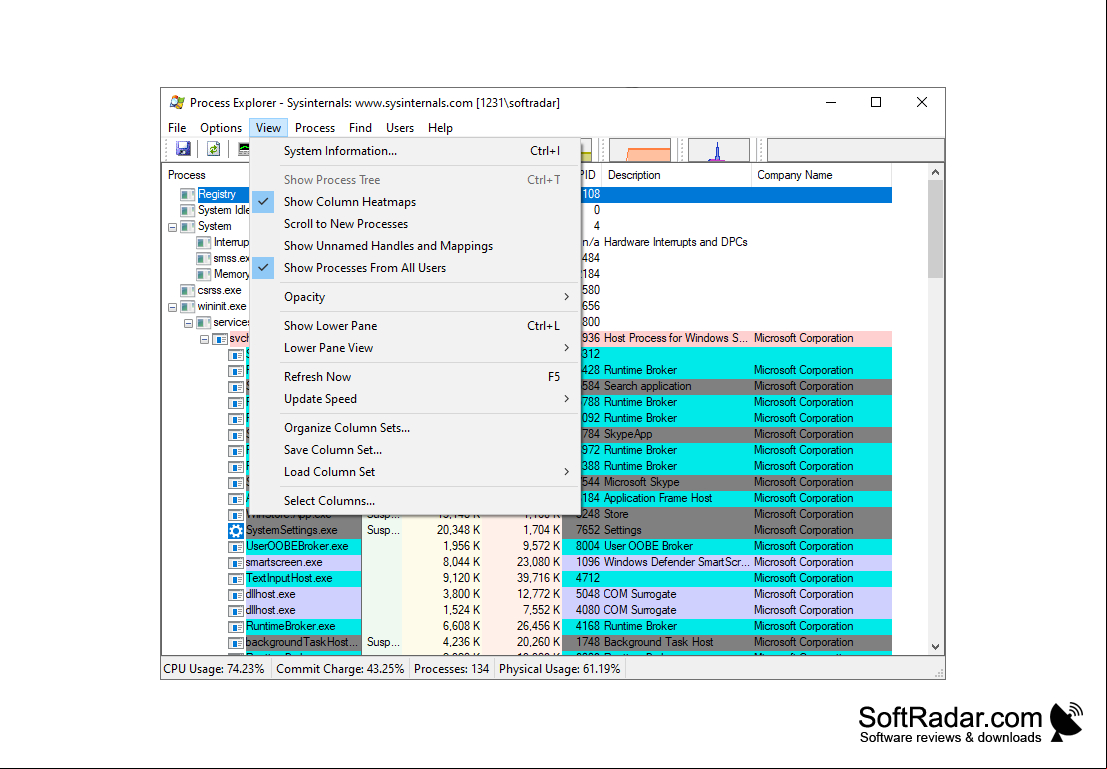Click the TextInputHost.exe process icon

[x=236, y=578]
